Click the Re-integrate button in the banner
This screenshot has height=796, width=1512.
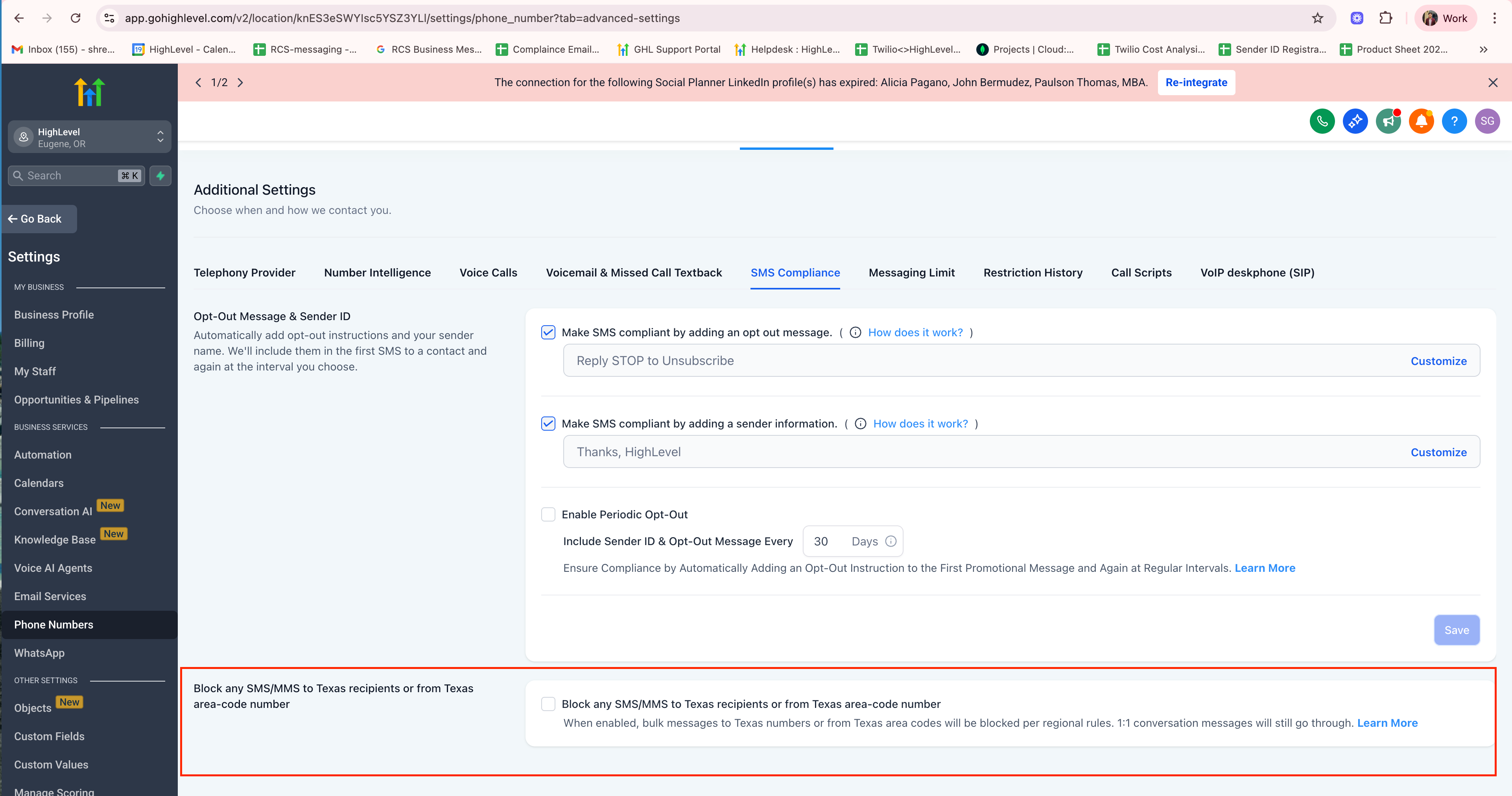pyautogui.click(x=1196, y=82)
